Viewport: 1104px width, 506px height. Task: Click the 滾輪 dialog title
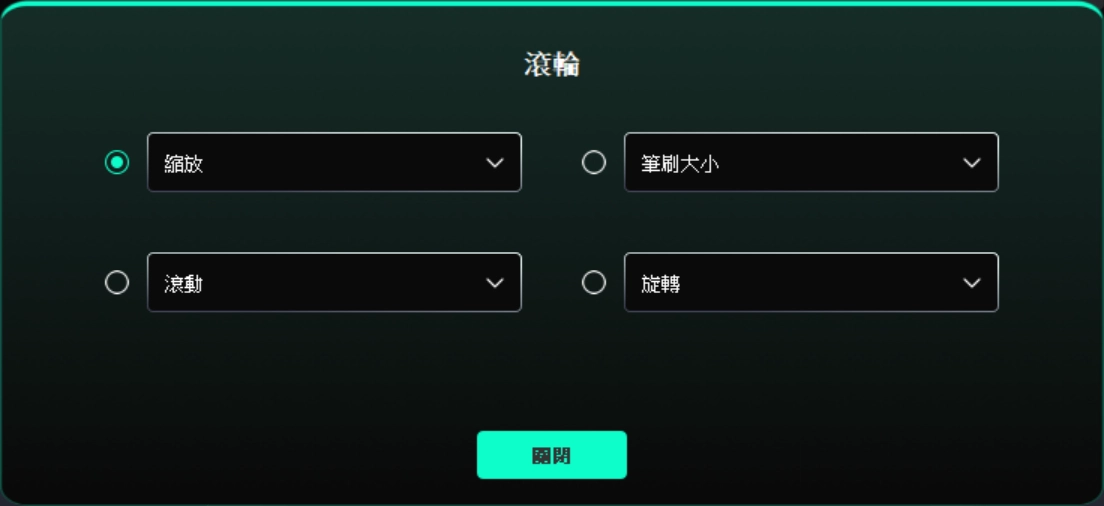[x=552, y=65]
